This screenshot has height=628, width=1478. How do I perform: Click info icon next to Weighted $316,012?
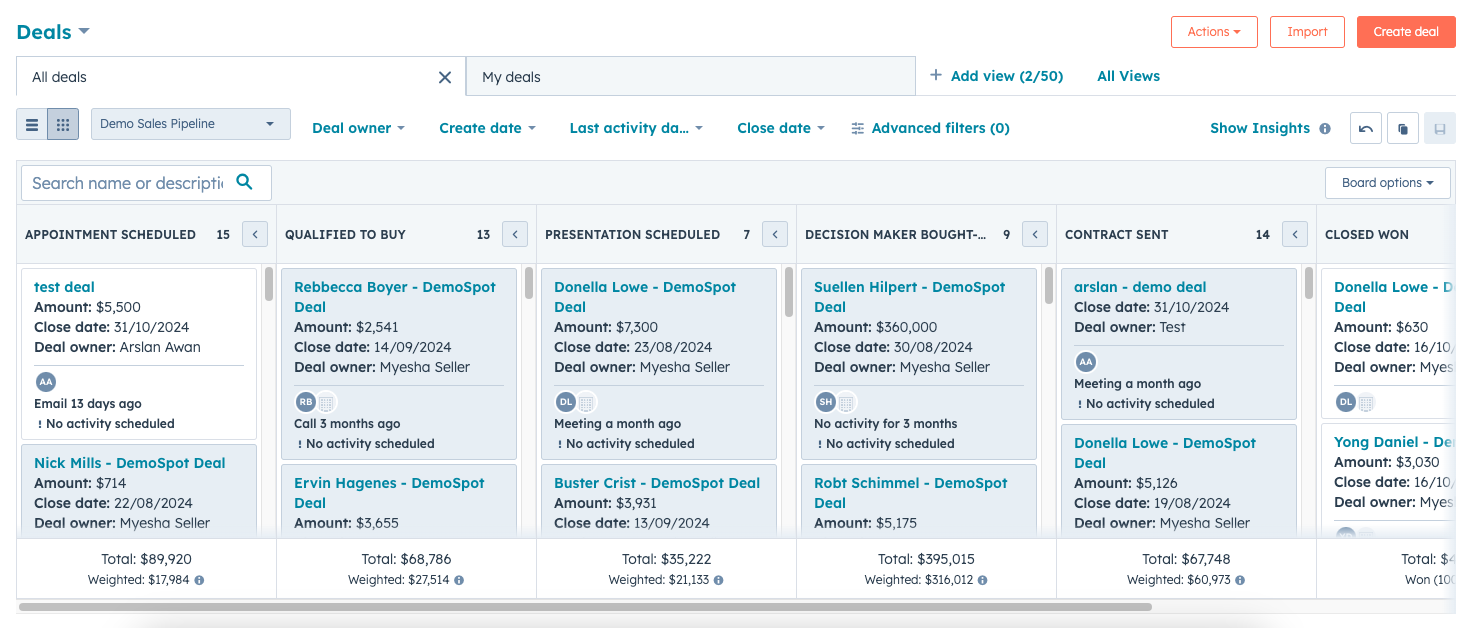982,580
